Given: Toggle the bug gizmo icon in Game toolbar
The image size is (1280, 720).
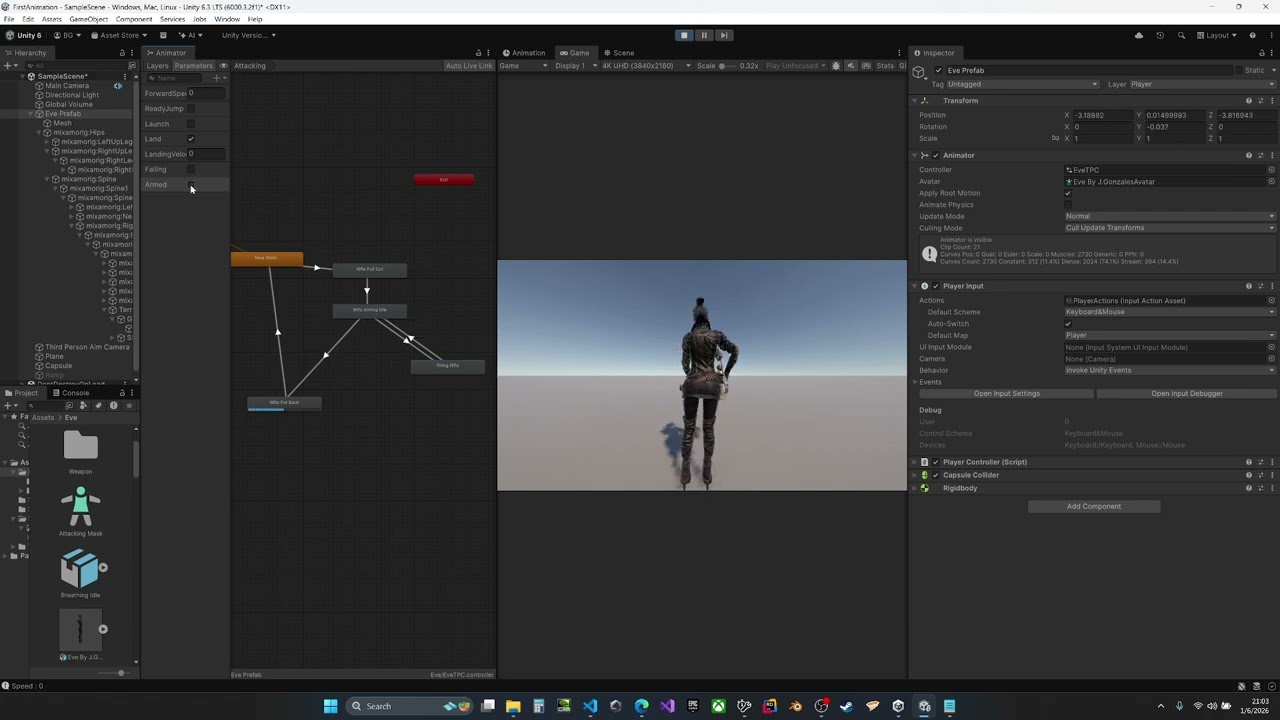Looking at the screenshot, I should 836,66.
